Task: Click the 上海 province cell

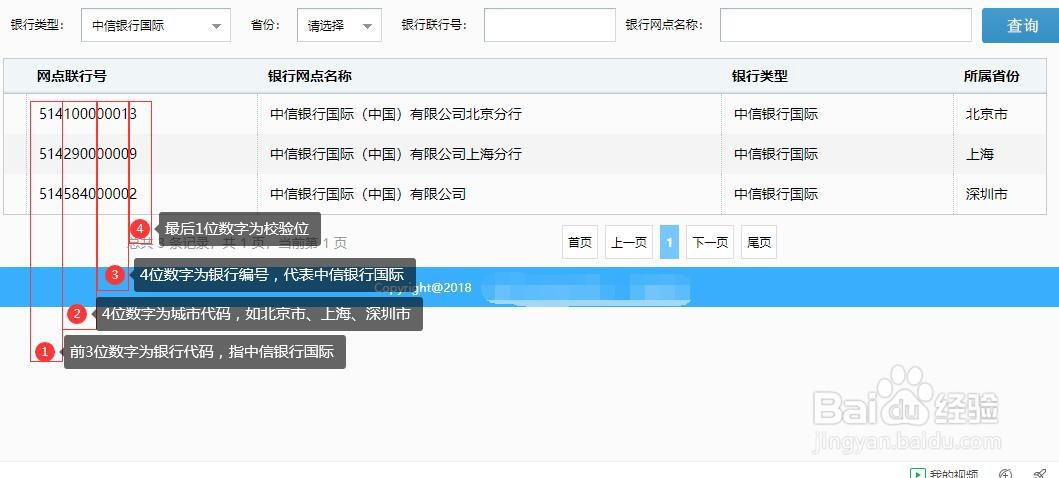Action: coord(980,154)
